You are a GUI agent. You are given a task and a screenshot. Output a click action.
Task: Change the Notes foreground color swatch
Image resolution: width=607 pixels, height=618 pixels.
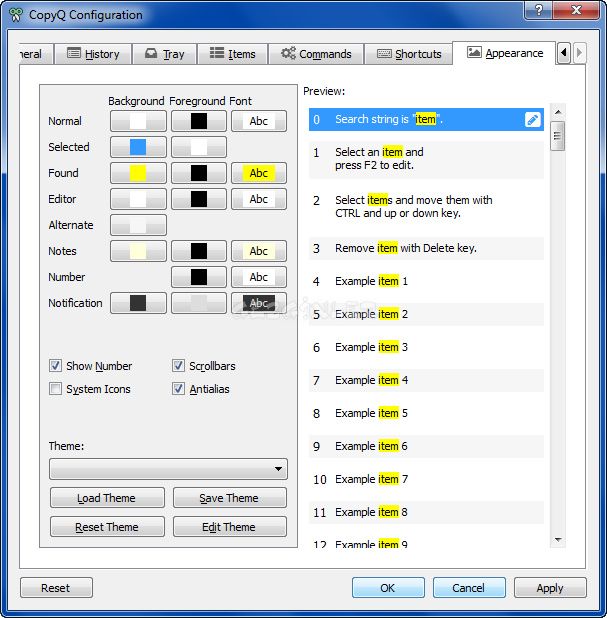coord(199,251)
